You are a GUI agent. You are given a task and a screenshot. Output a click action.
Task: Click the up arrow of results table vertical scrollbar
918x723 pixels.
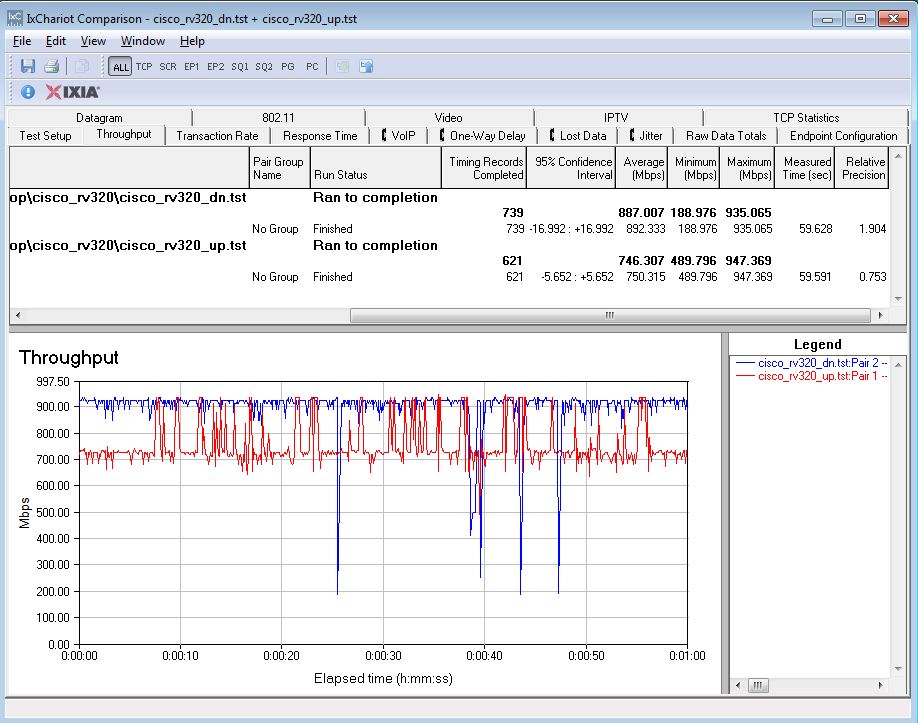pos(898,155)
